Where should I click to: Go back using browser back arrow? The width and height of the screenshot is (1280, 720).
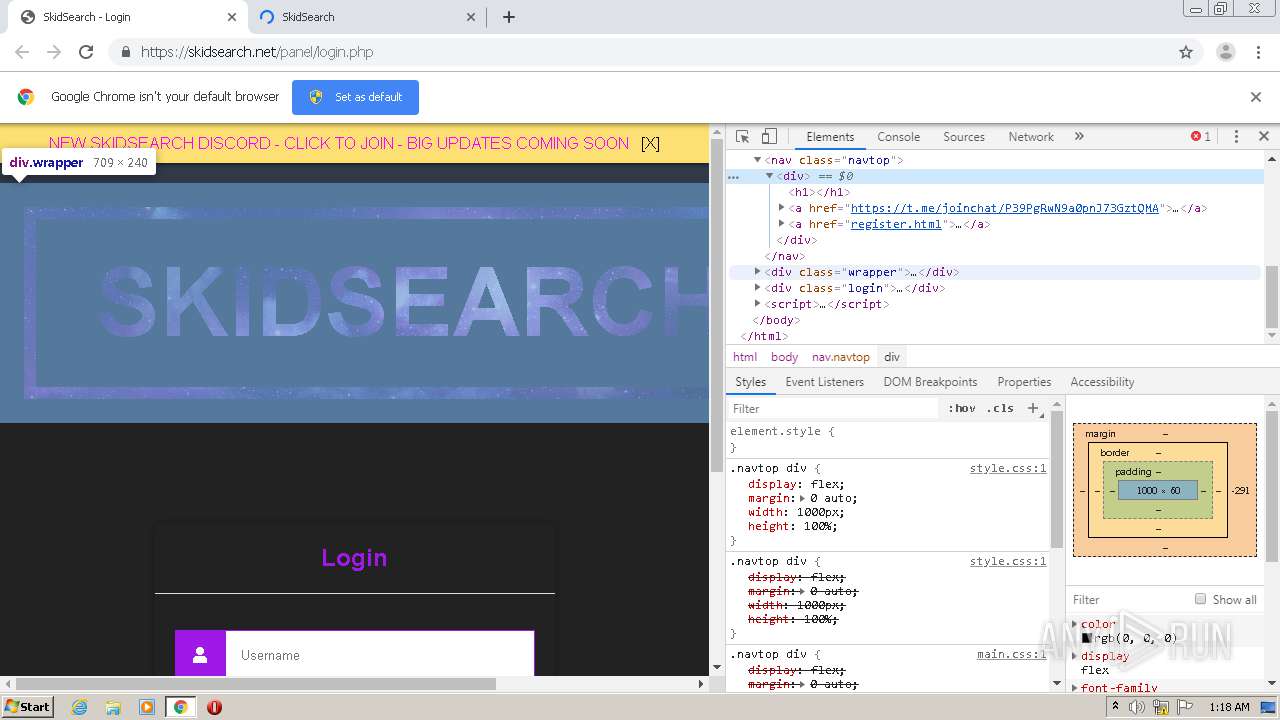22,52
